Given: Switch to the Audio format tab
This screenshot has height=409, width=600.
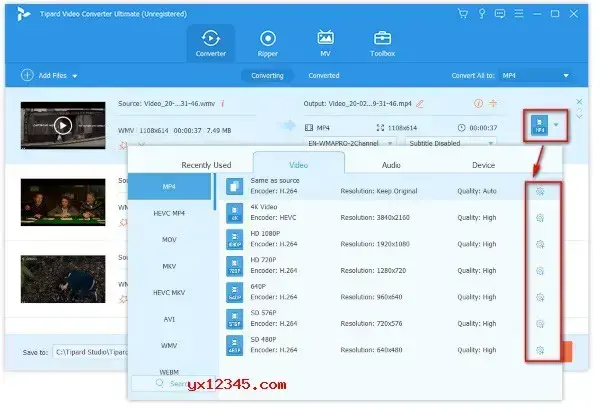Looking at the screenshot, I should 391,165.
